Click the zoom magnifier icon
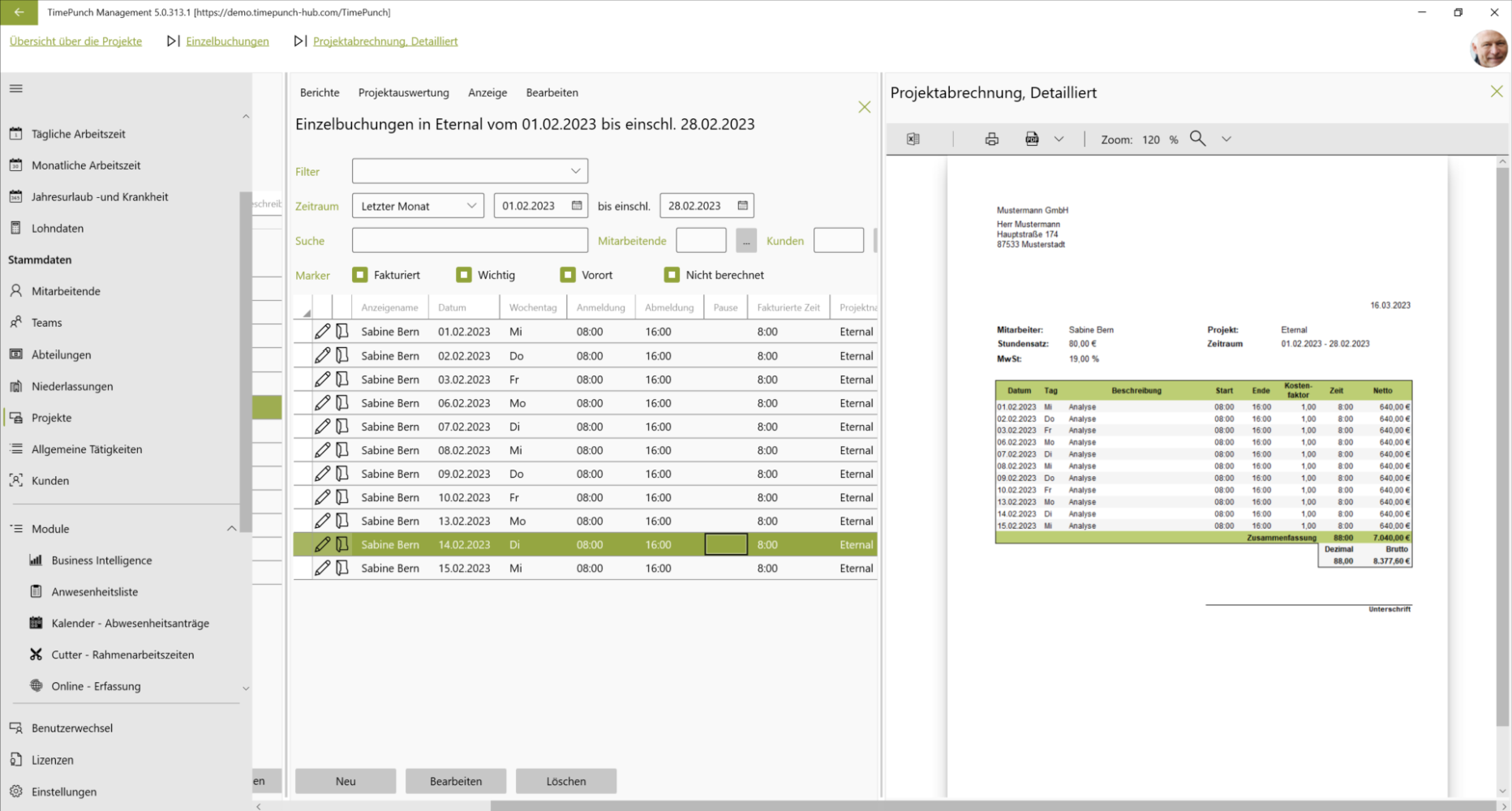The image size is (1512, 811). coord(1197,139)
